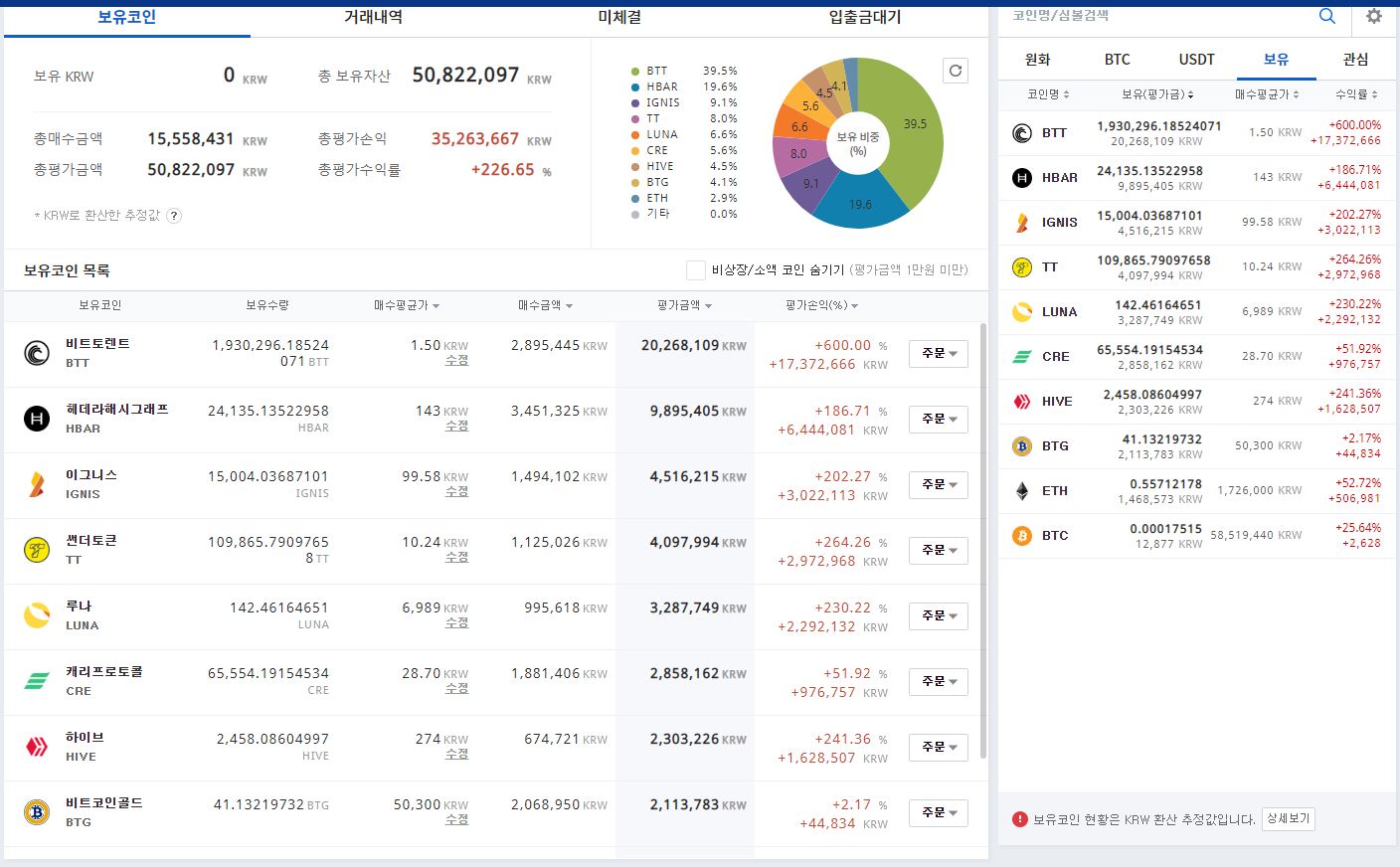Select the 원화 market tab
Screen dimensions: 1400x867
point(1038,60)
